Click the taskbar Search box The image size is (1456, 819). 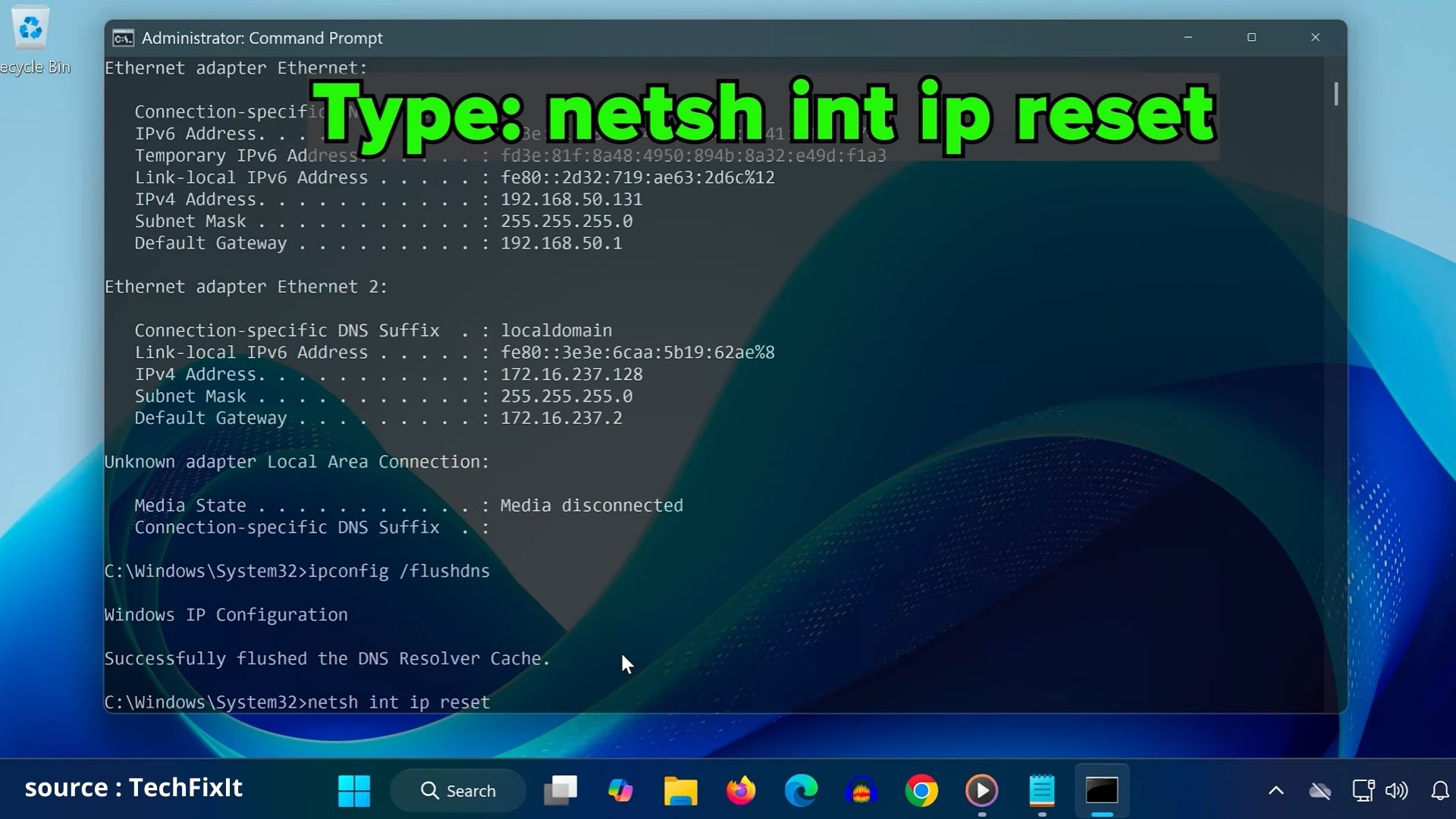[x=458, y=791]
